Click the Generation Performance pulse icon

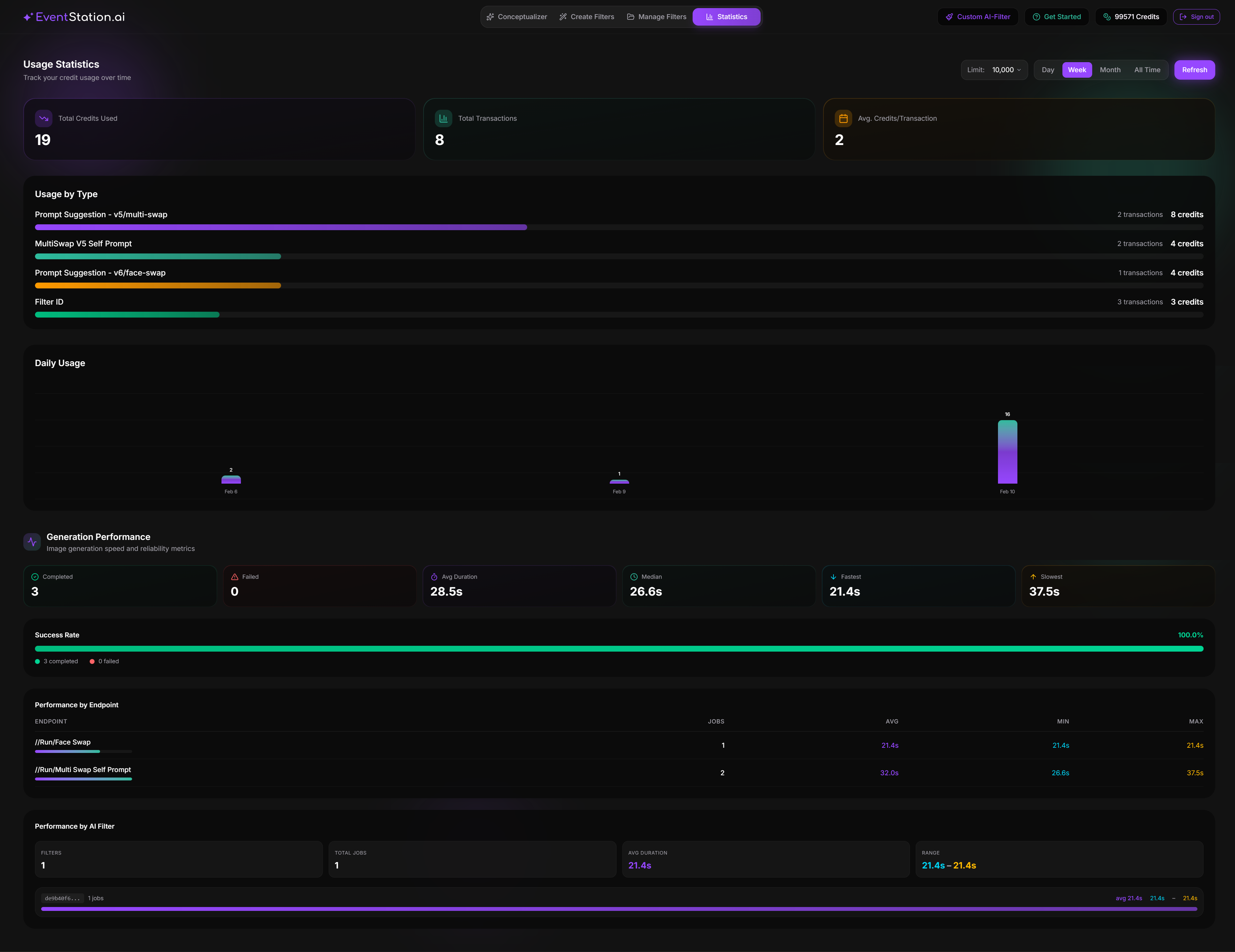coord(32,542)
